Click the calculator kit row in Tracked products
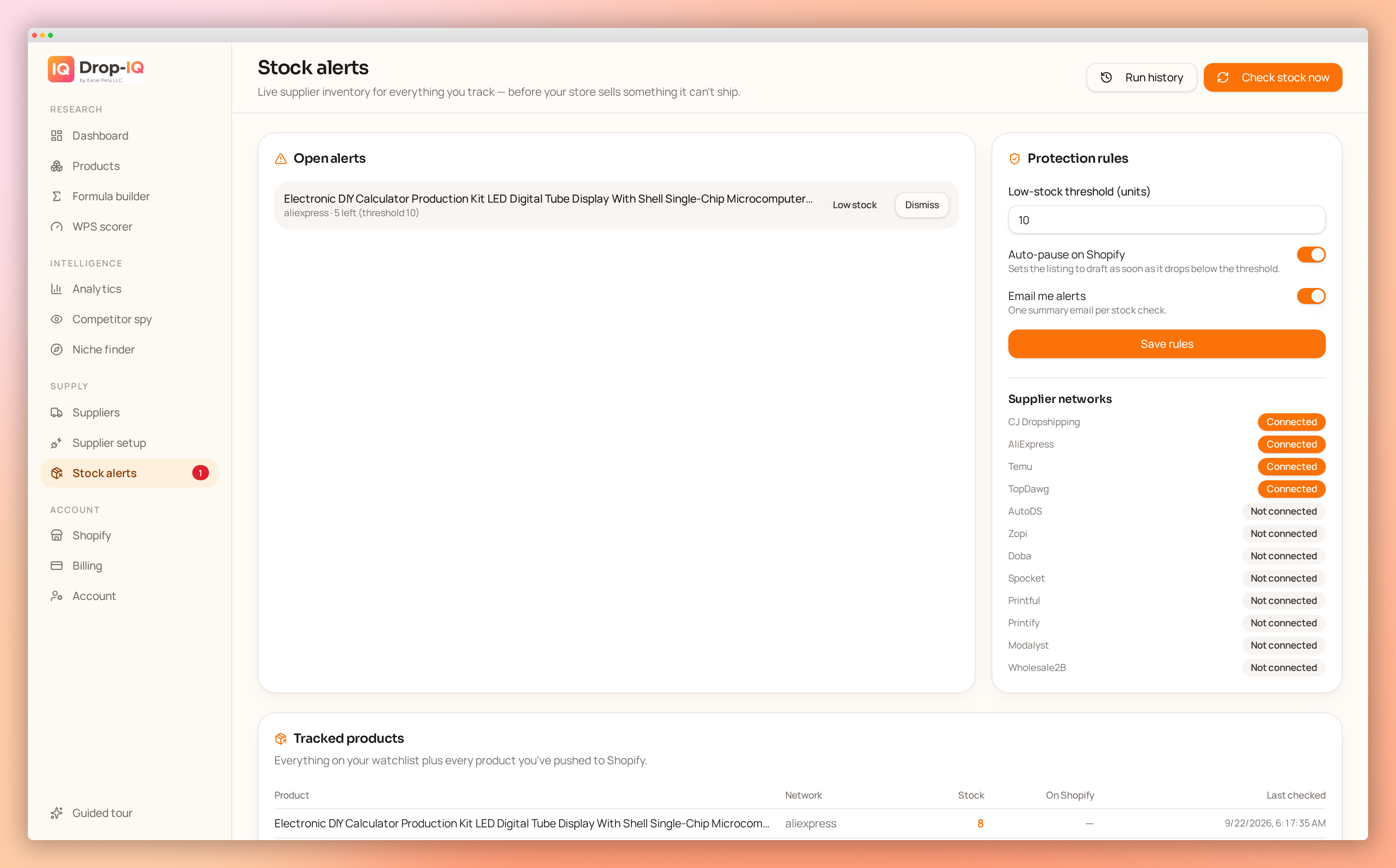1396x868 pixels. pos(800,823)
